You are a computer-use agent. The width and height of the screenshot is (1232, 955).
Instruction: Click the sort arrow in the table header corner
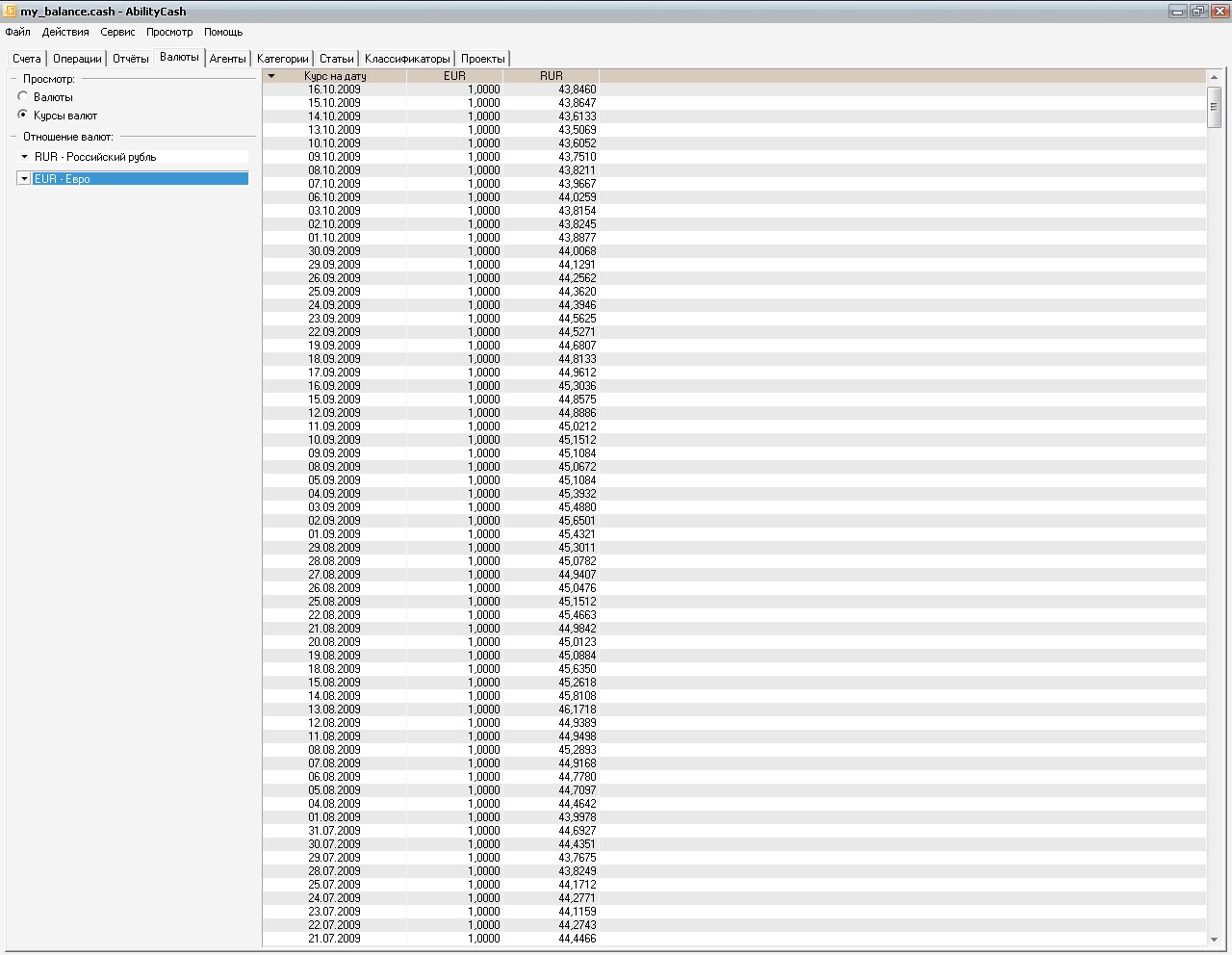click(x=271, y=76)
